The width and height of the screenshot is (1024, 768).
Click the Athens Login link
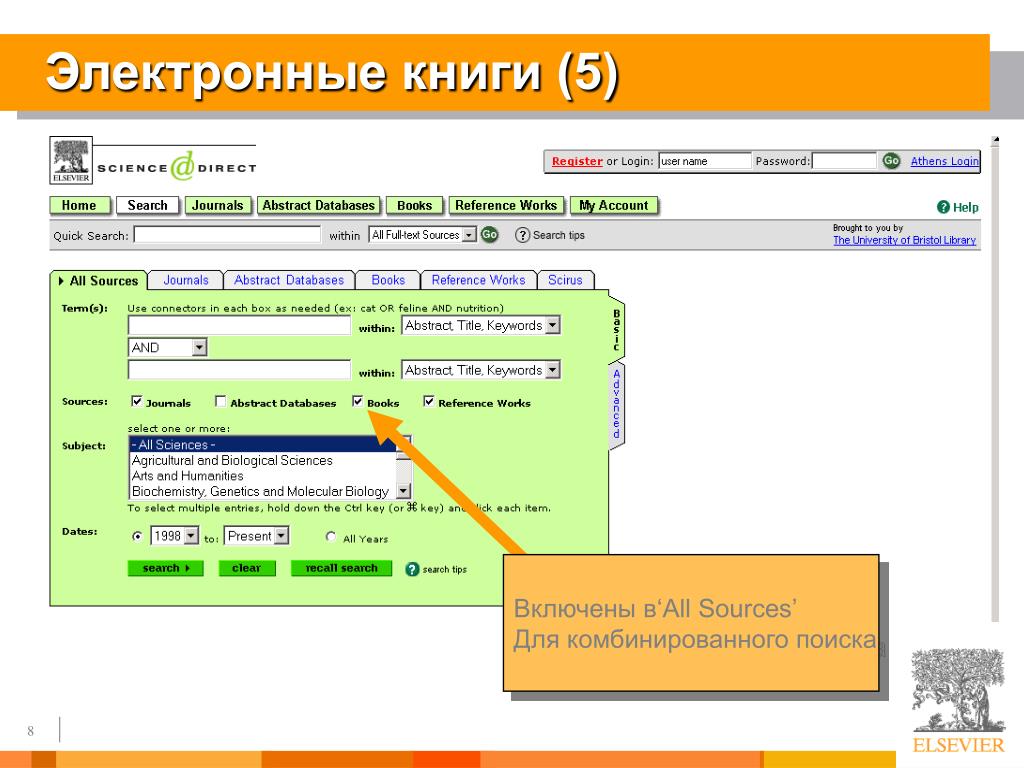(944, 161)
